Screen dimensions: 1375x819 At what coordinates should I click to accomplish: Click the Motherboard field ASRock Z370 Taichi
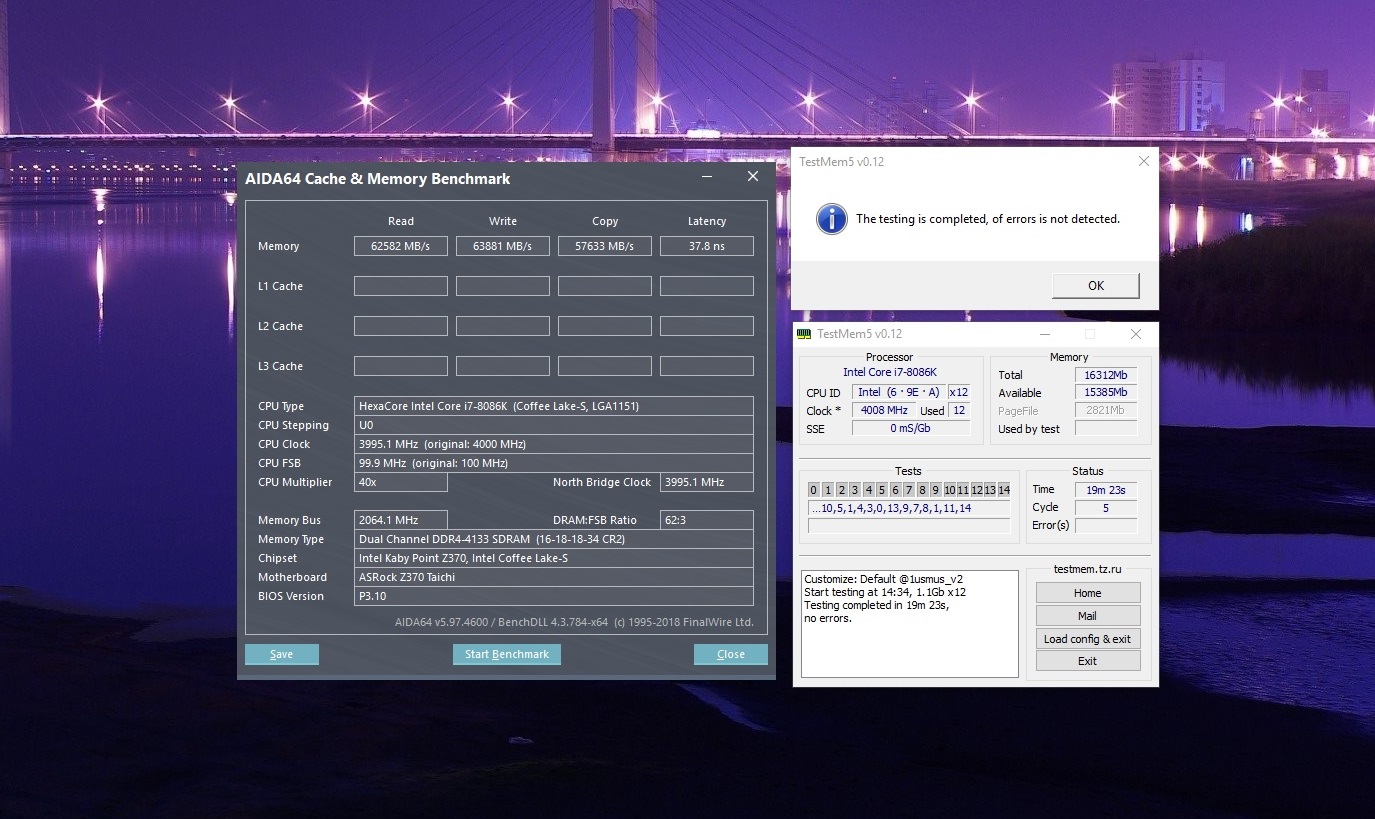coord(554,577)
